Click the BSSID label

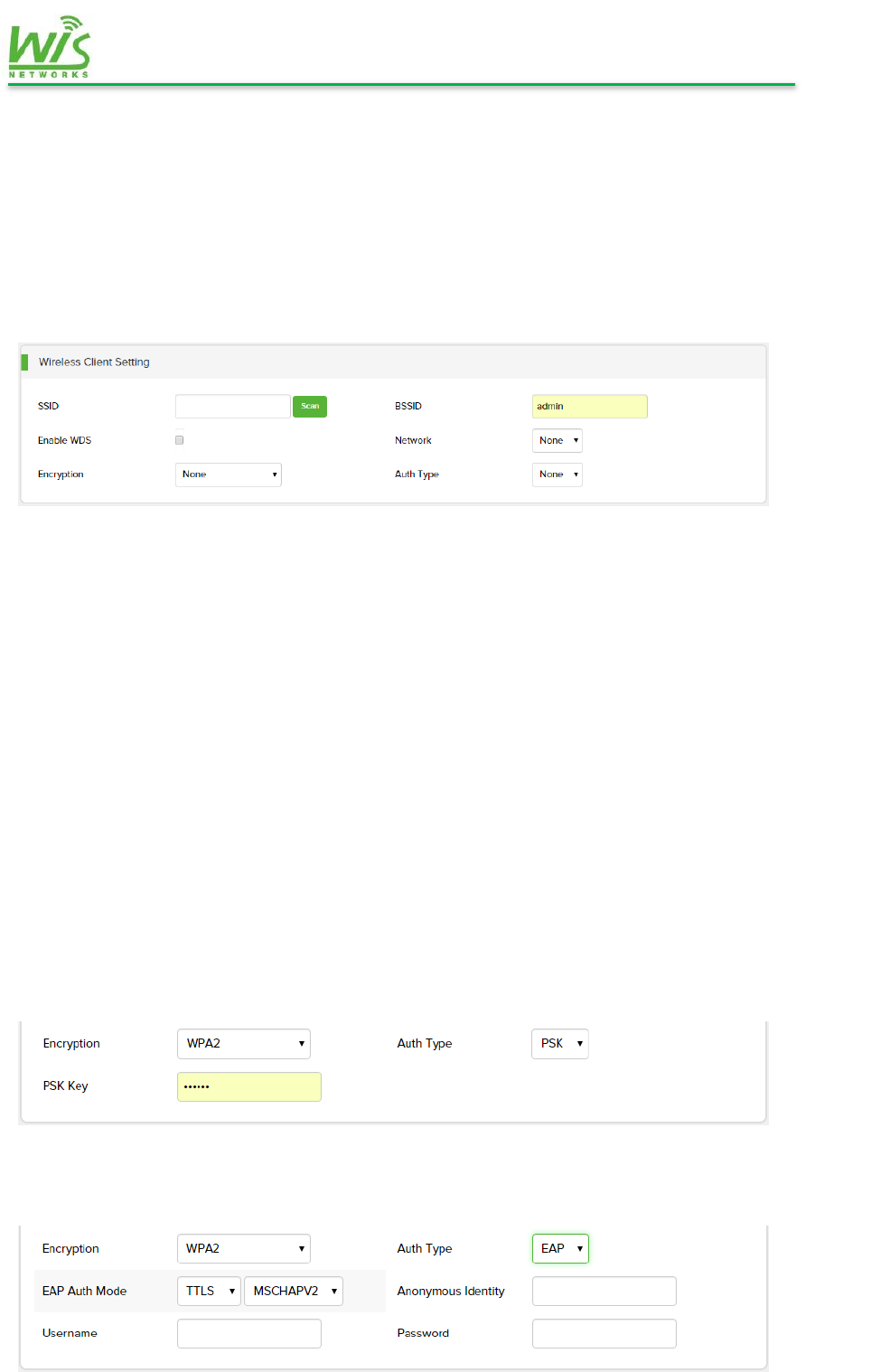[x=408, y=407]
